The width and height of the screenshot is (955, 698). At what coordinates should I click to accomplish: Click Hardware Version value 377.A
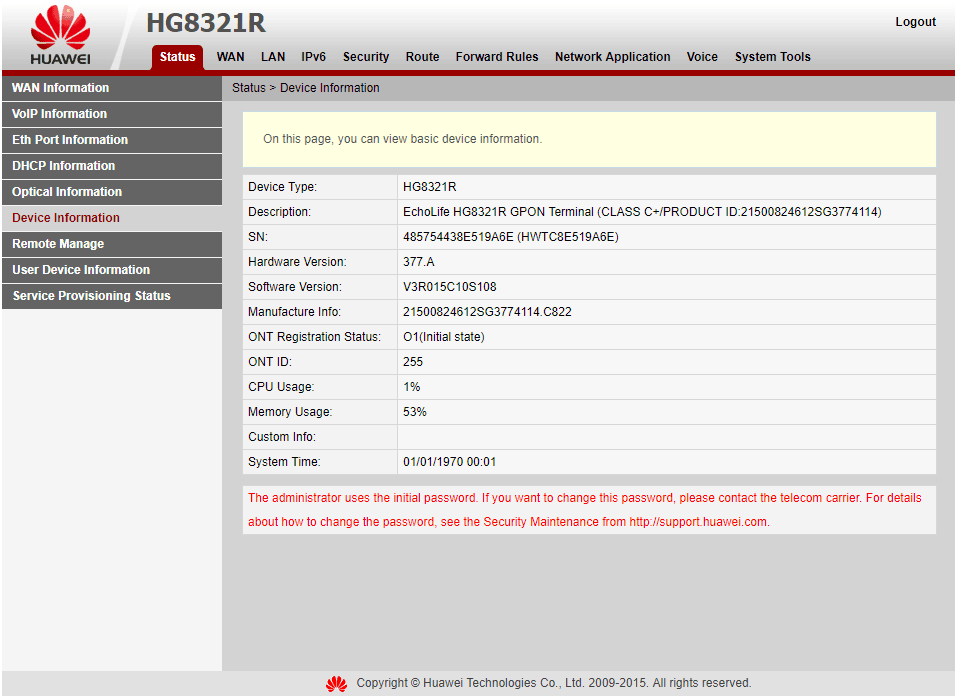[419, 262]
